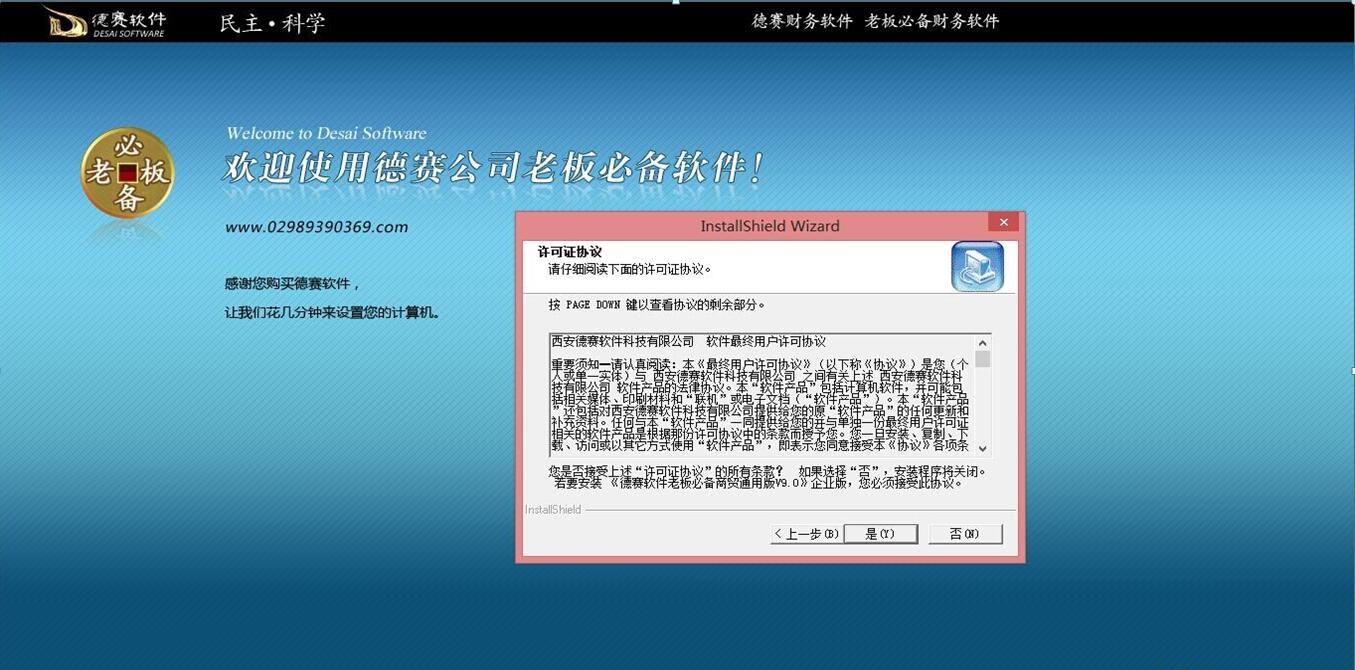
Task: Click the computer installer icon in the dialog
Action: [x=977, y=267]
